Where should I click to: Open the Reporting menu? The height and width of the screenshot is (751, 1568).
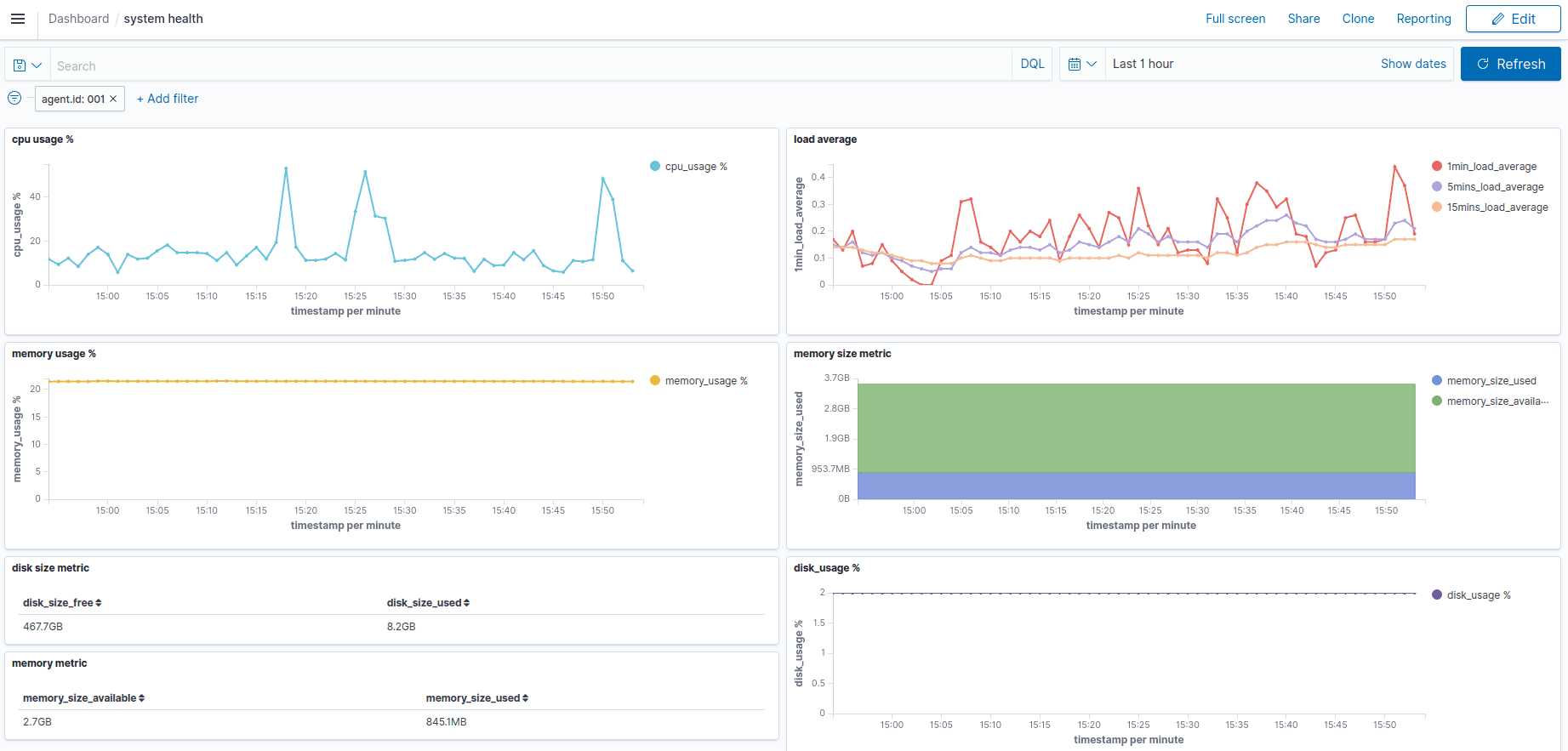[1423, 19]
